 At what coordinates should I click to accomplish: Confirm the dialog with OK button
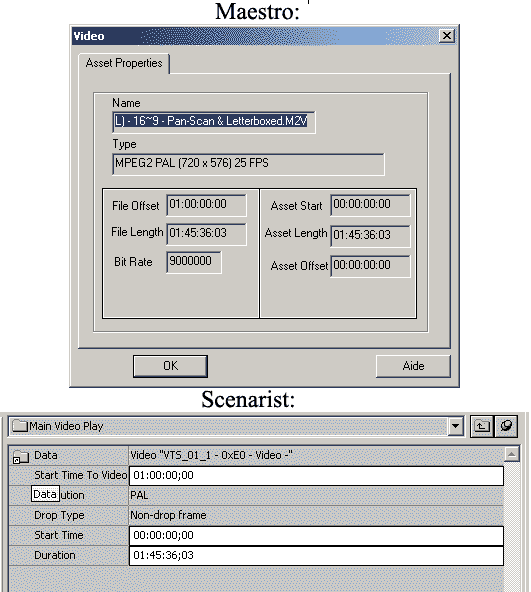pyautogui.click(x=170, y=366)
